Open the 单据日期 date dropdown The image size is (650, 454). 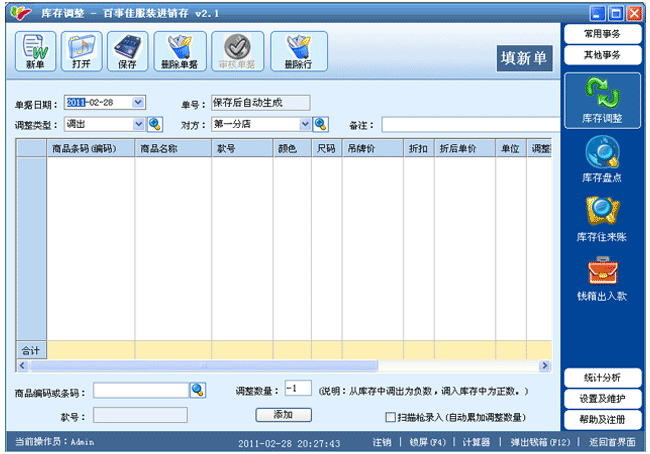pos(138,102)
